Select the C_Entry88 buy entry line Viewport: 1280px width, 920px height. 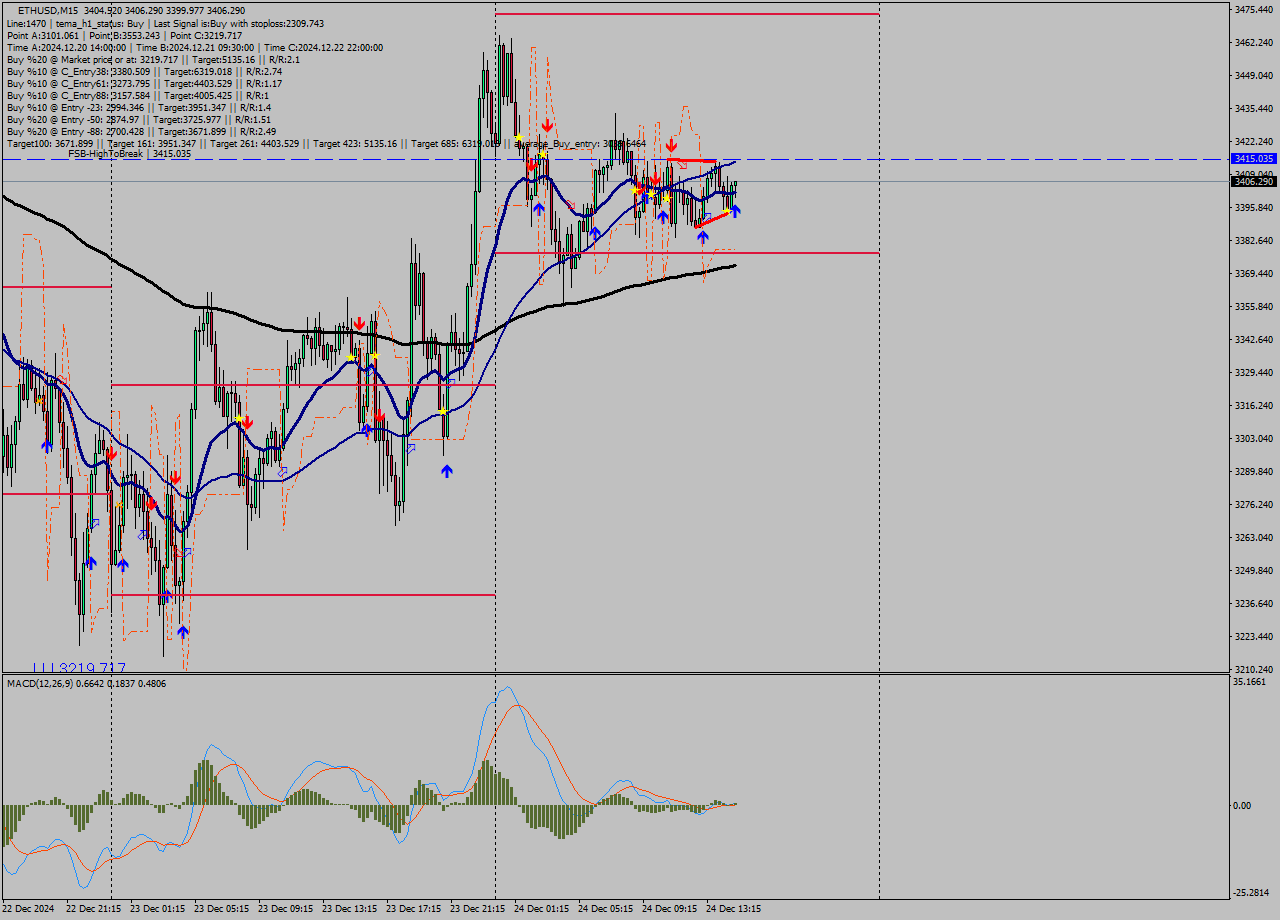point(138,95)
